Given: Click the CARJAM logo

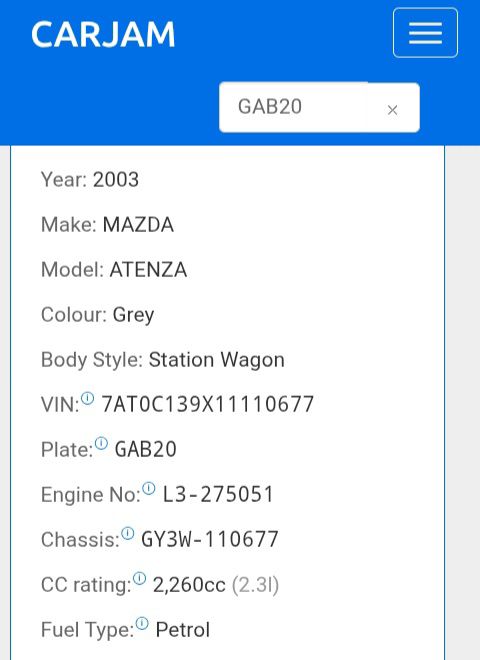Looking at the screenshot, I should point(103,35).
